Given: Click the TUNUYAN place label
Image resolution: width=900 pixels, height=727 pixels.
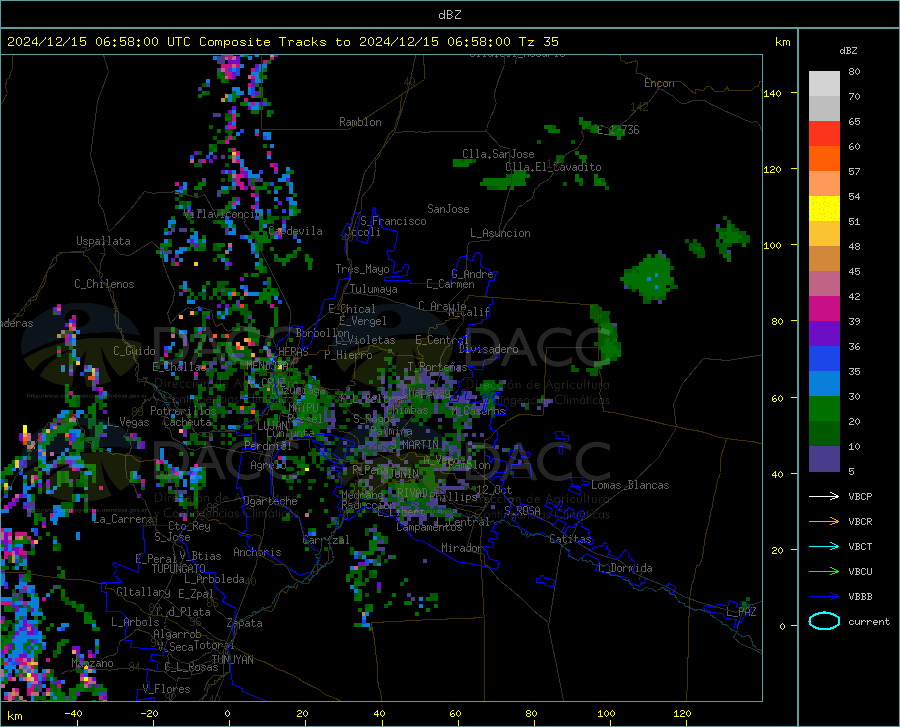Looking at the screenshot, I should pos(232,660).
